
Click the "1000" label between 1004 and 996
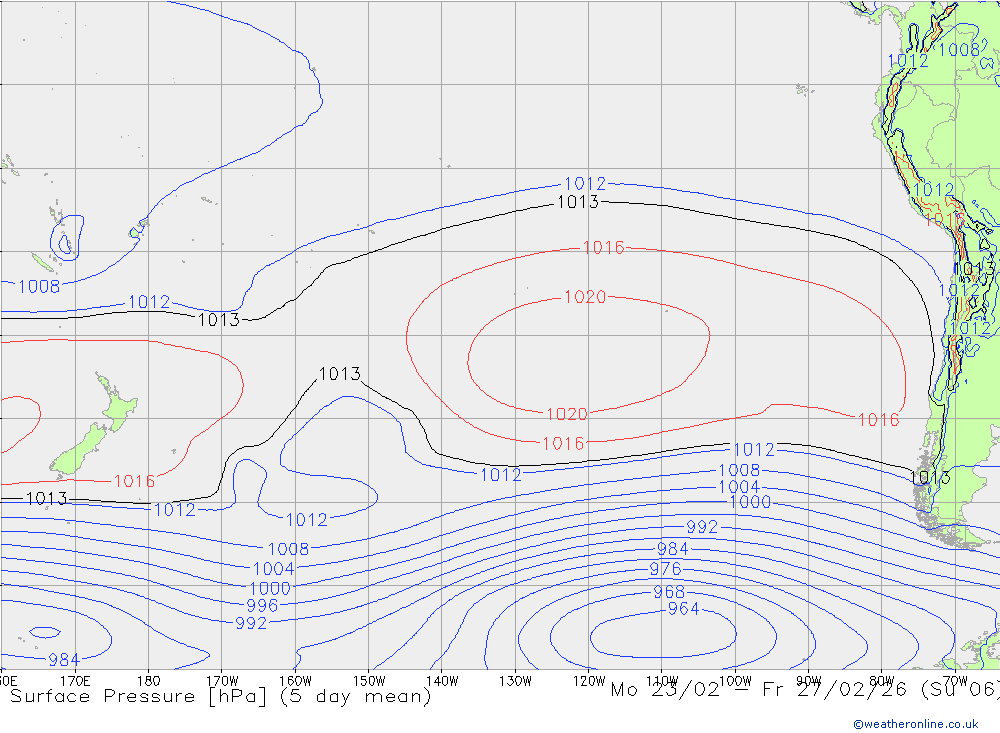click(270, 588)
